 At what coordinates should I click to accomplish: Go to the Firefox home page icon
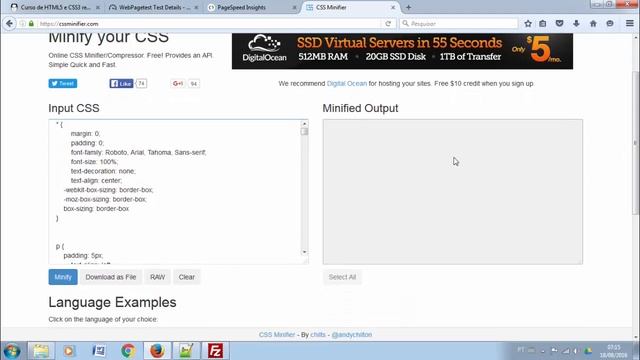coord(593,24)
